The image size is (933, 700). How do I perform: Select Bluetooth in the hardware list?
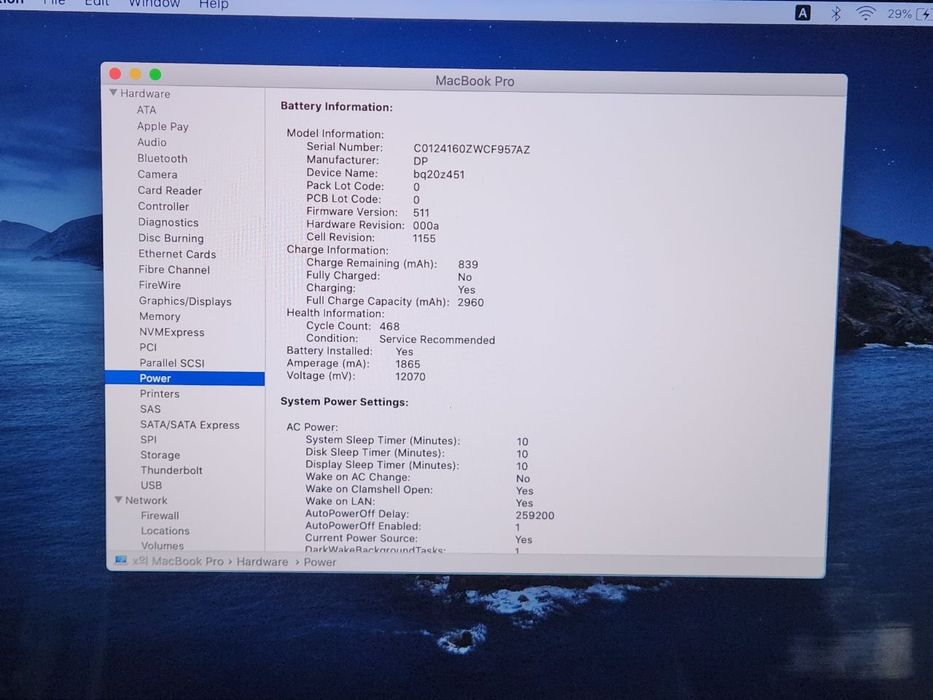162,158
